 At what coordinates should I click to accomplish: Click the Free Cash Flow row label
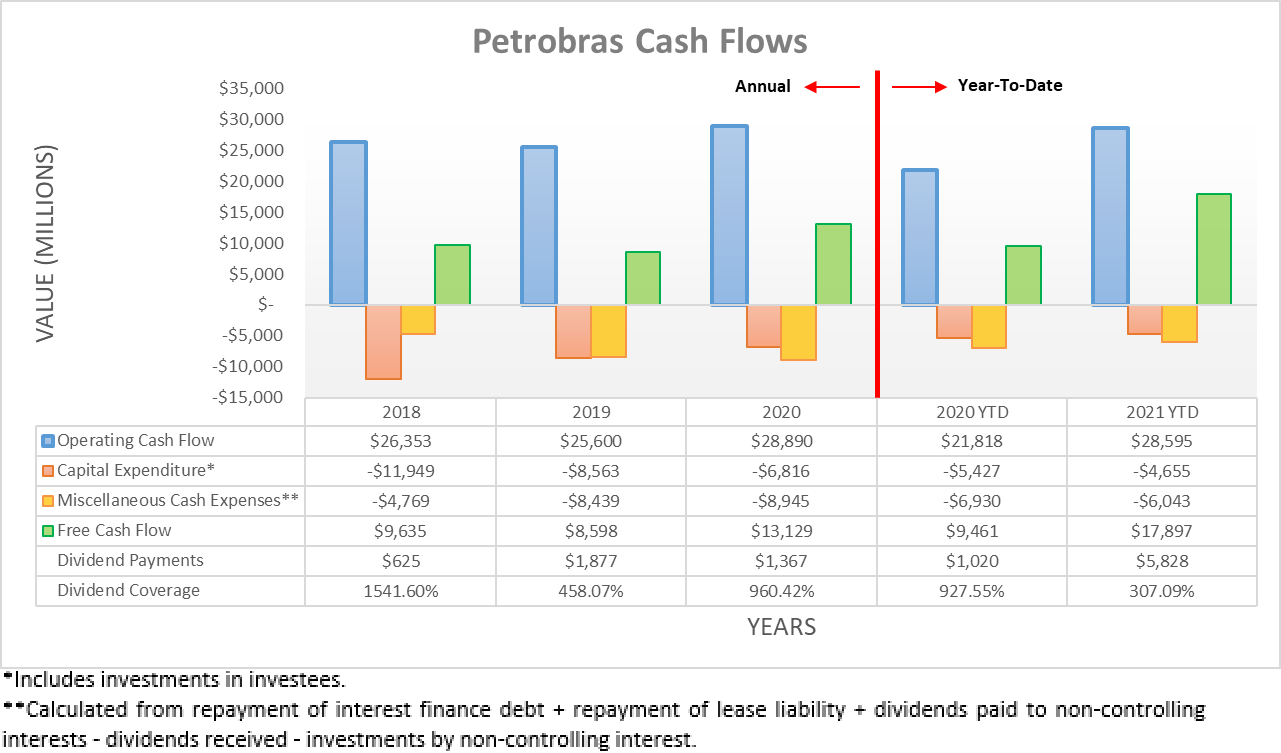pos(114,530)
